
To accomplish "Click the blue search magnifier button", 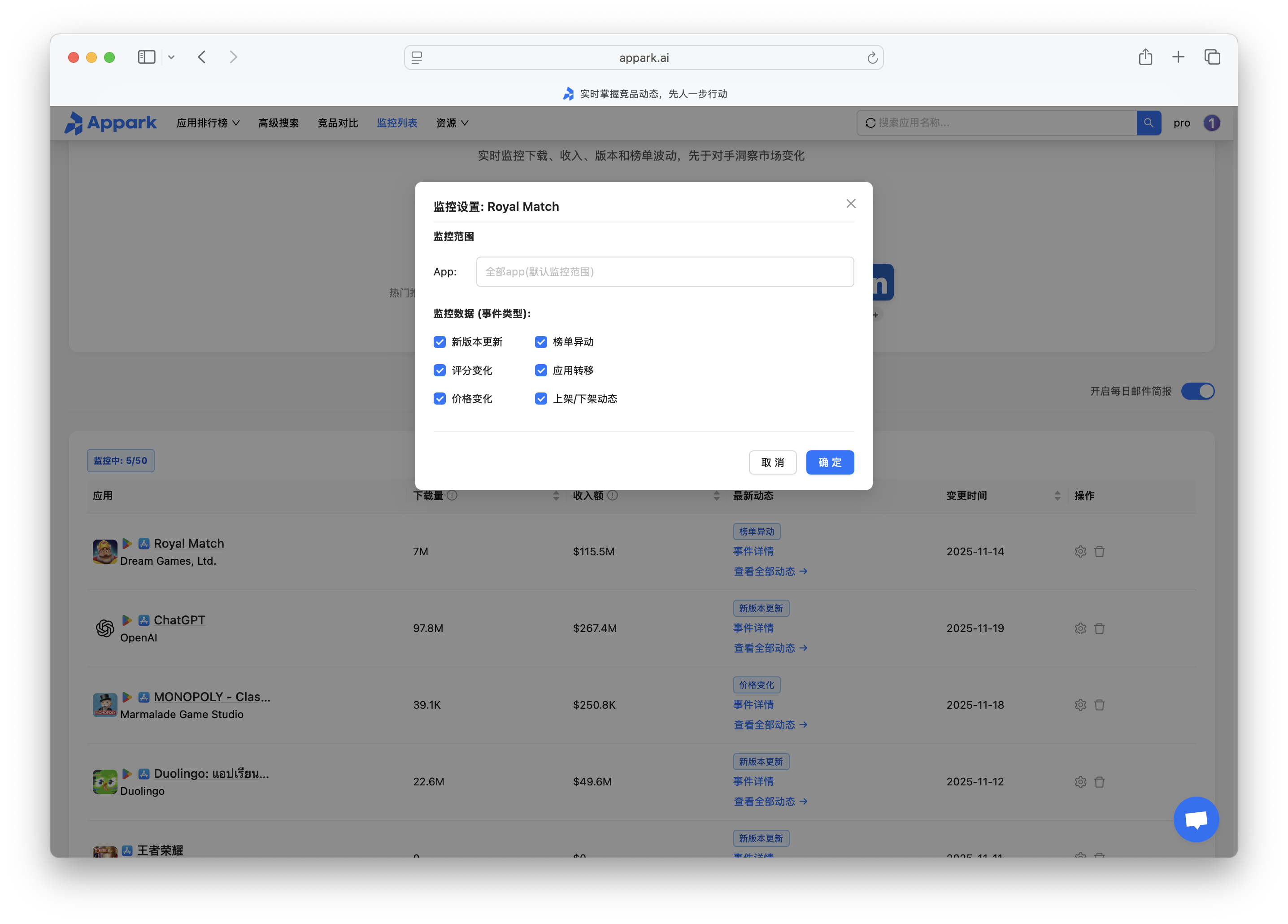I will point(1148,122).
